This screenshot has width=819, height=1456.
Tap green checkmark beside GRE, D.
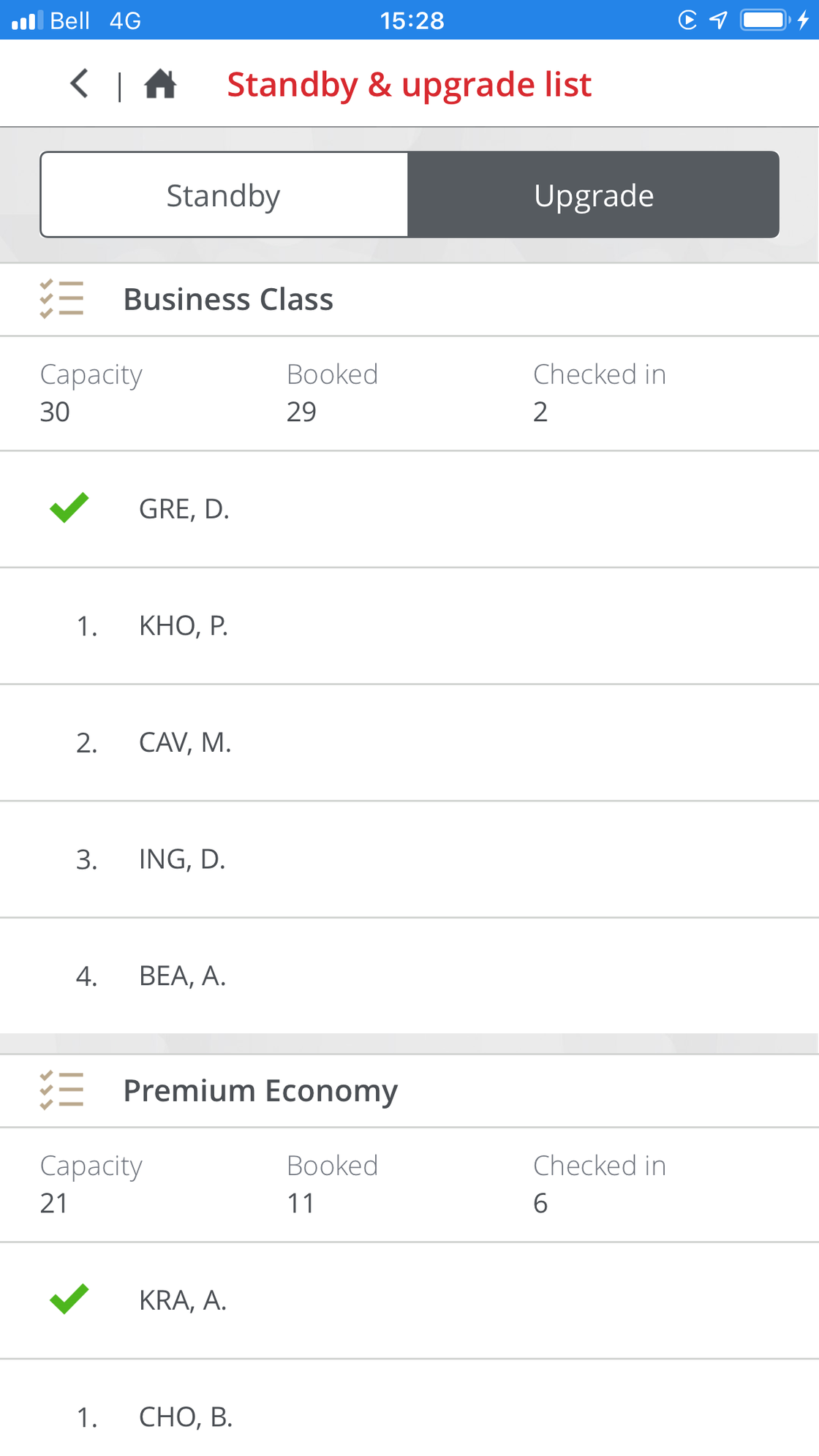[x=69, y=508]
